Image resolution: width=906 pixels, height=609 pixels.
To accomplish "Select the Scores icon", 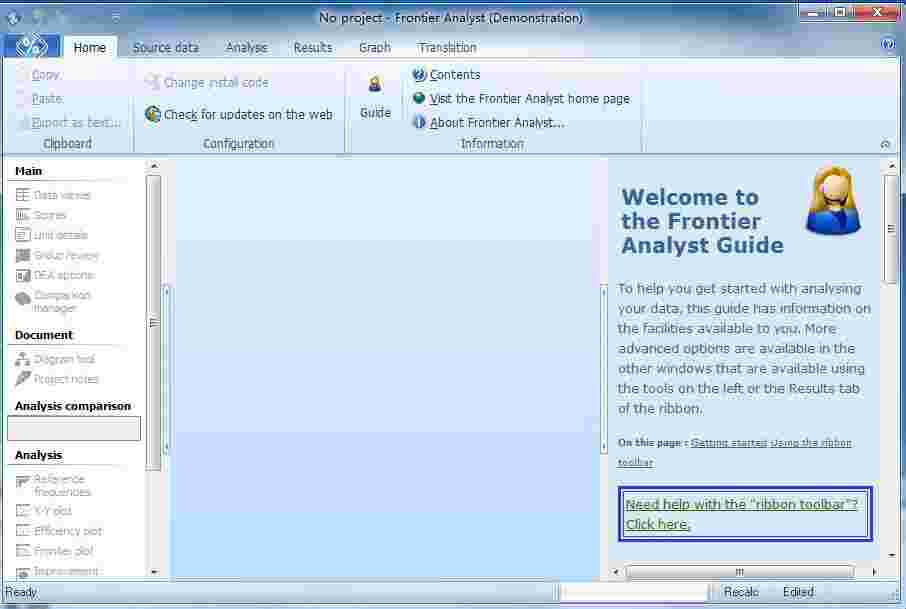I will tap(50, 215).
